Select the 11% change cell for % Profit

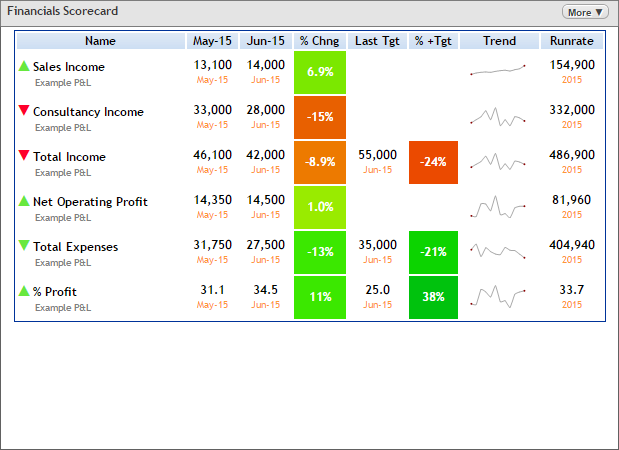(x=320, y=297)
